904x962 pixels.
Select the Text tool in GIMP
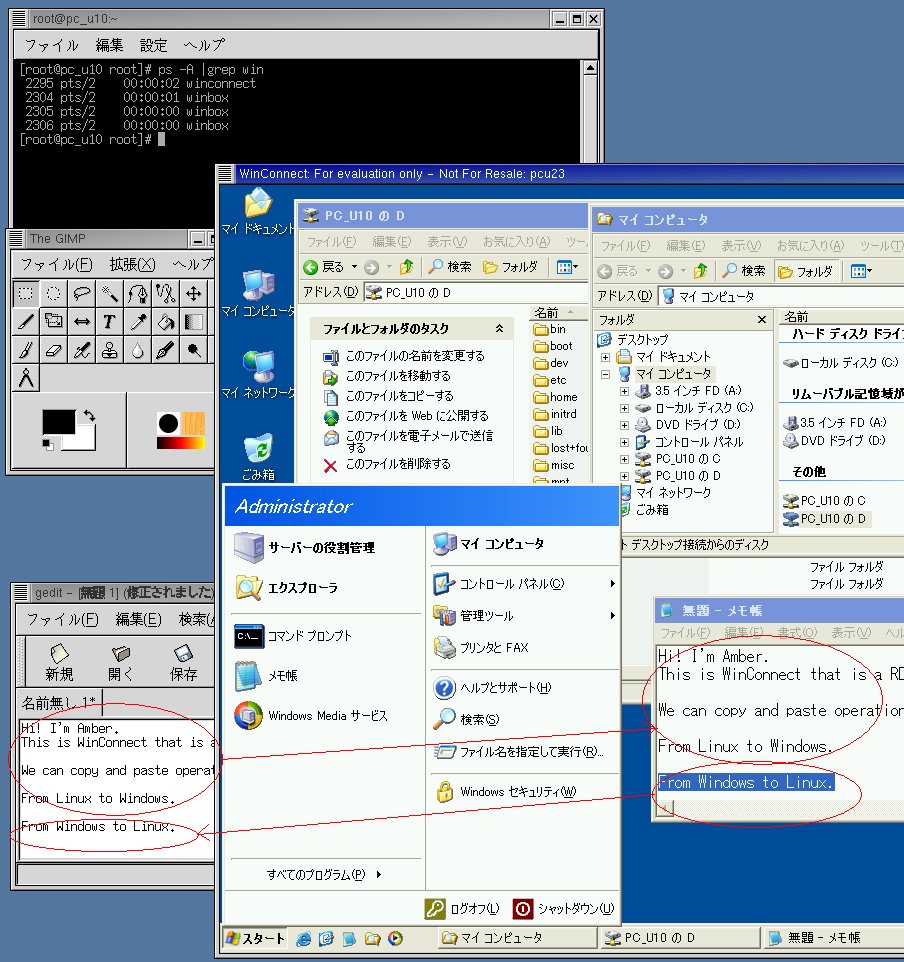[110, 321]
